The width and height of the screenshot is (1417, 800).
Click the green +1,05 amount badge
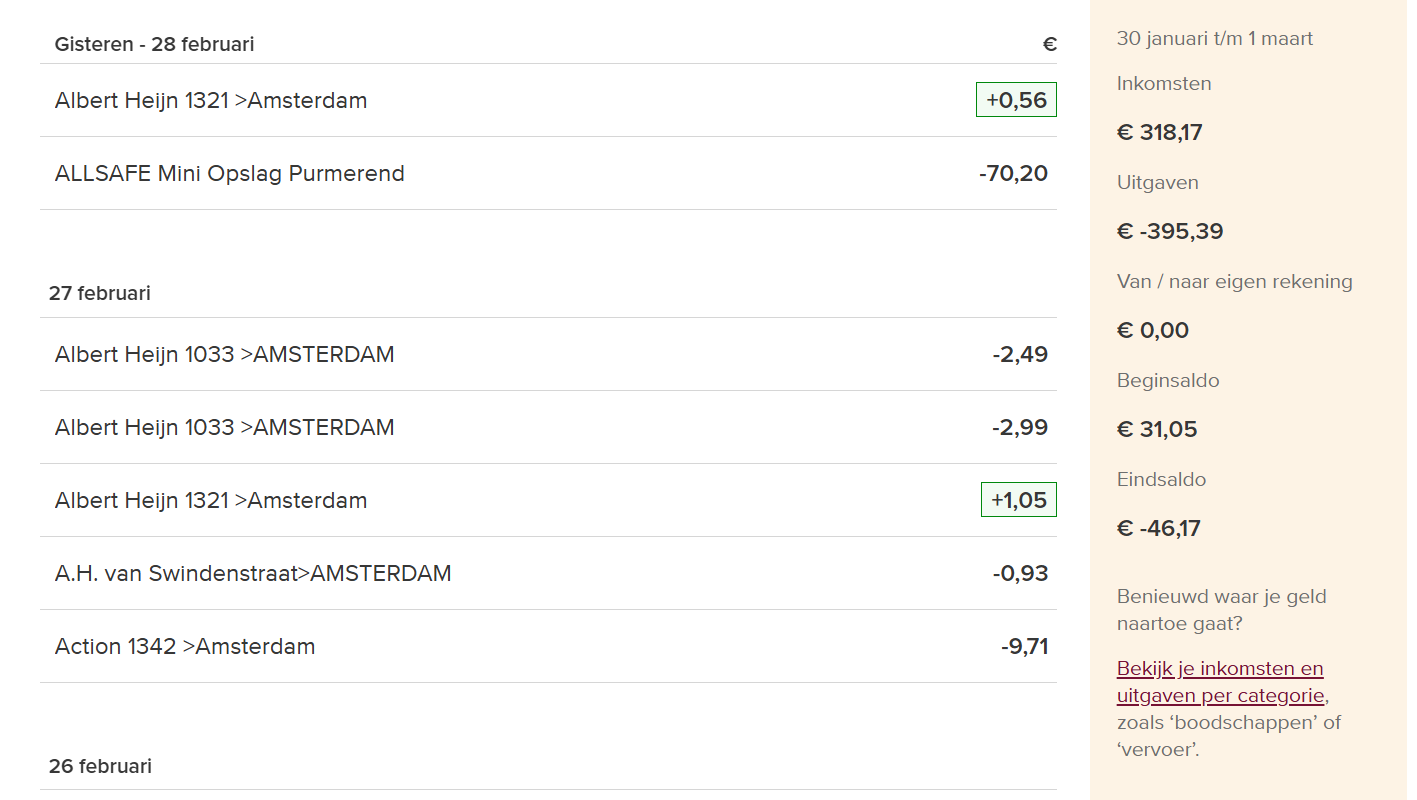[x=1018, y=500]
